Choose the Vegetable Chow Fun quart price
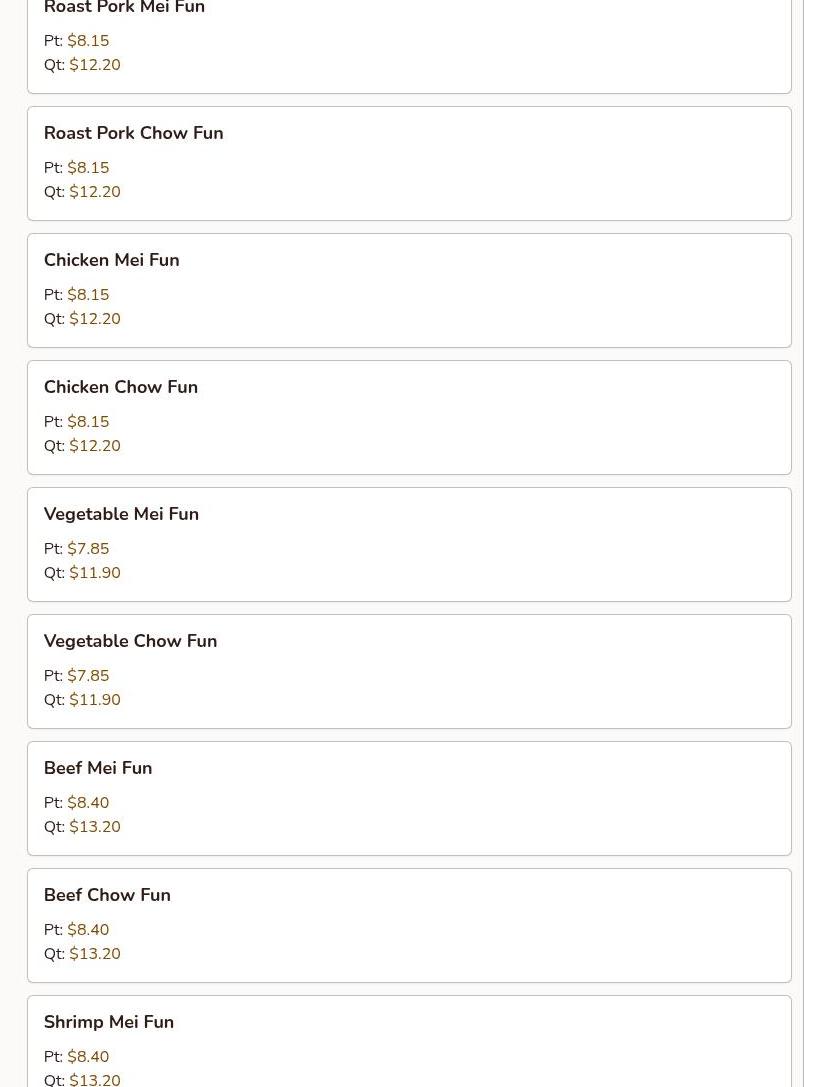Image resolution: width=824 pixels, height=1087 pixels. 94,700
